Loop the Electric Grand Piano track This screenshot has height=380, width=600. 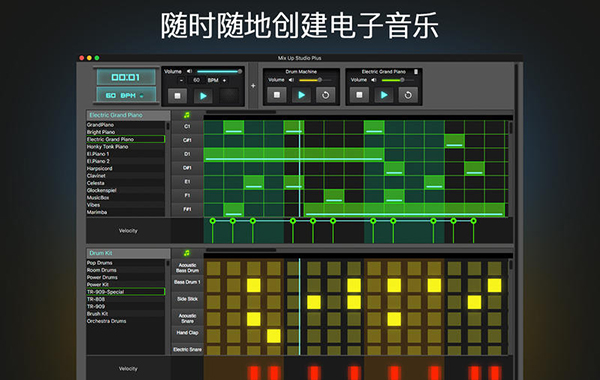pyautogui.click(x=408, y=95)
